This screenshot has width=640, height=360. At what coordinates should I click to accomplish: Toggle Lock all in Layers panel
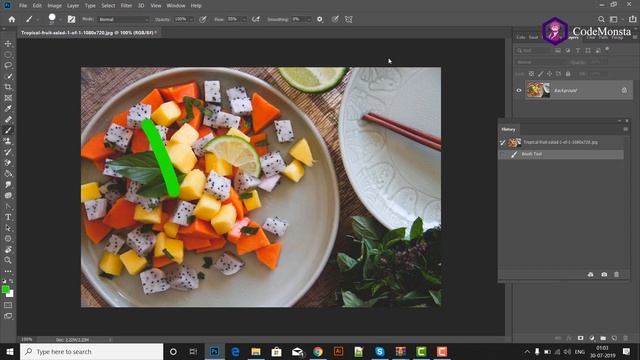(x=568, y=74)
